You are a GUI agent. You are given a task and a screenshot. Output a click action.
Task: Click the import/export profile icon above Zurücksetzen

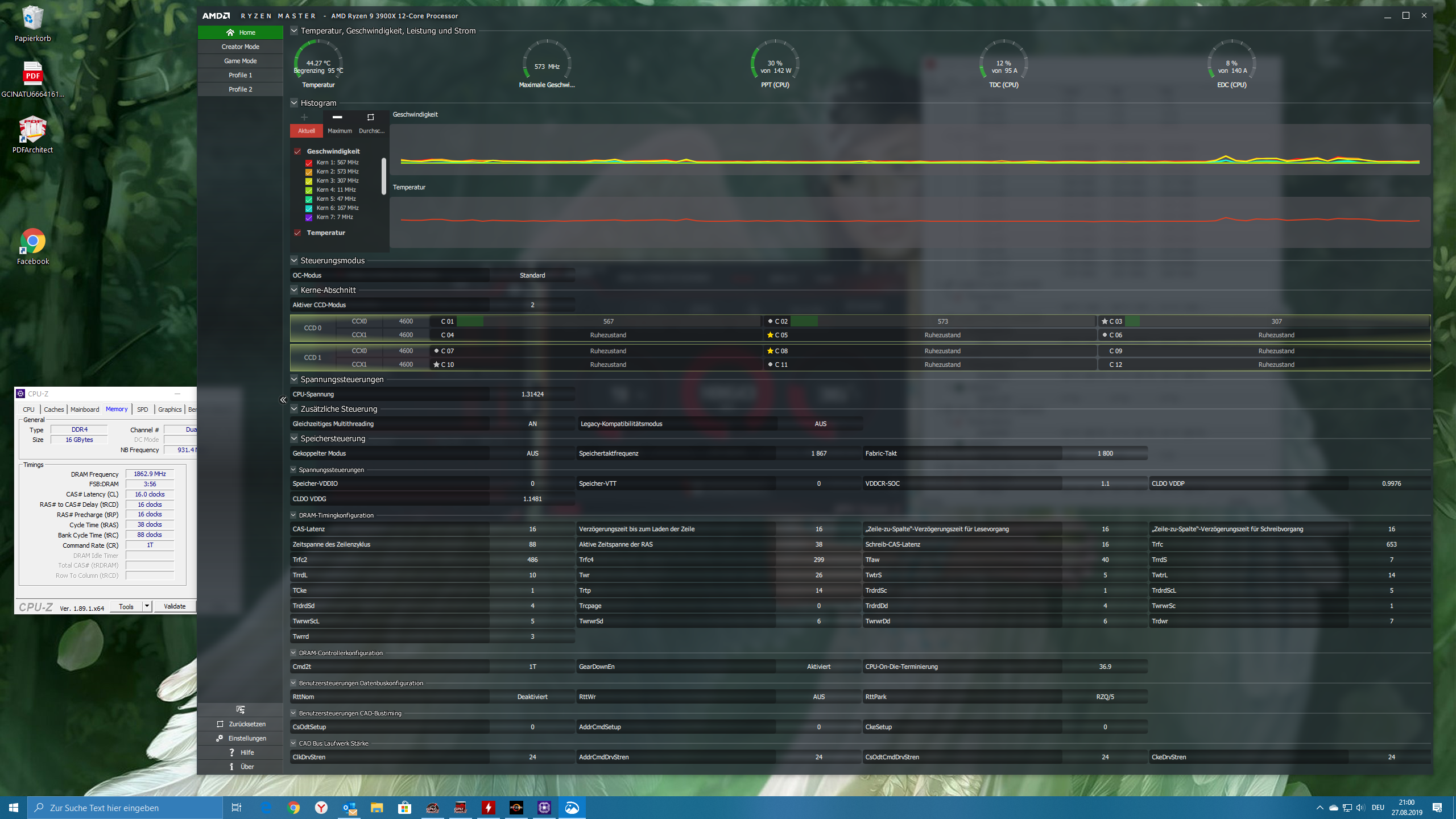pos(240,709)
